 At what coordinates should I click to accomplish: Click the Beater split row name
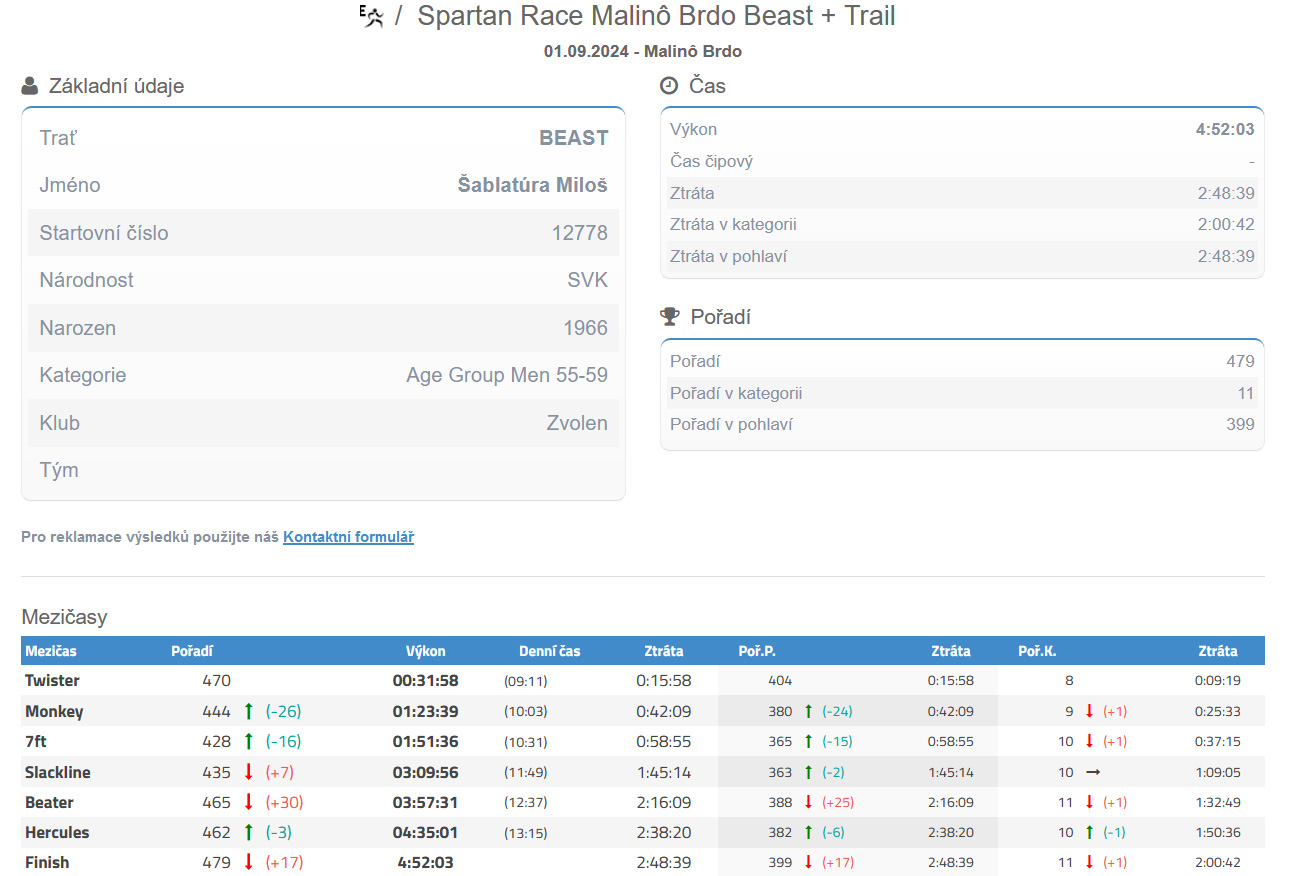click(49, 802)
